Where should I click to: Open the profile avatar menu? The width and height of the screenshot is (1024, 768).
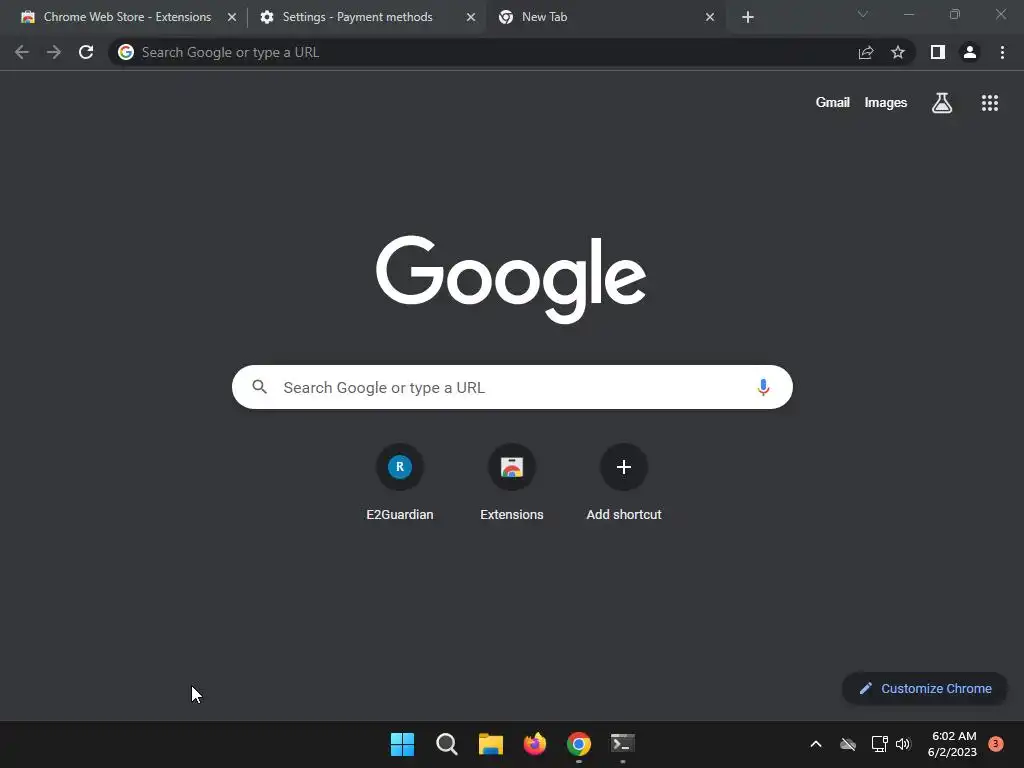click(970, 52)
